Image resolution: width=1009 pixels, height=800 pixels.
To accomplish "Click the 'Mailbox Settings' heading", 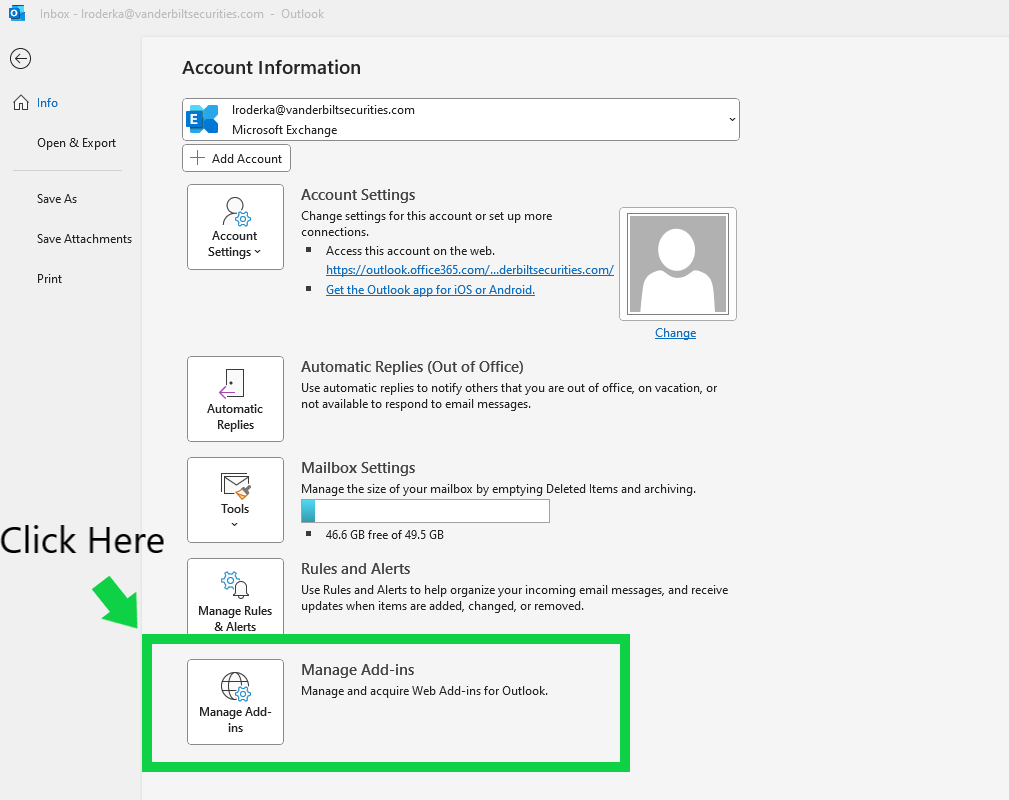I will (358, 468).
